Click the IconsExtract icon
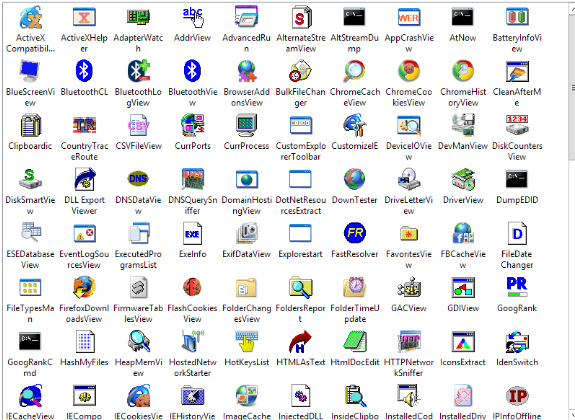The width and height of the screenshot is (575, 420). pyautogui.click(x=463, y=341)
